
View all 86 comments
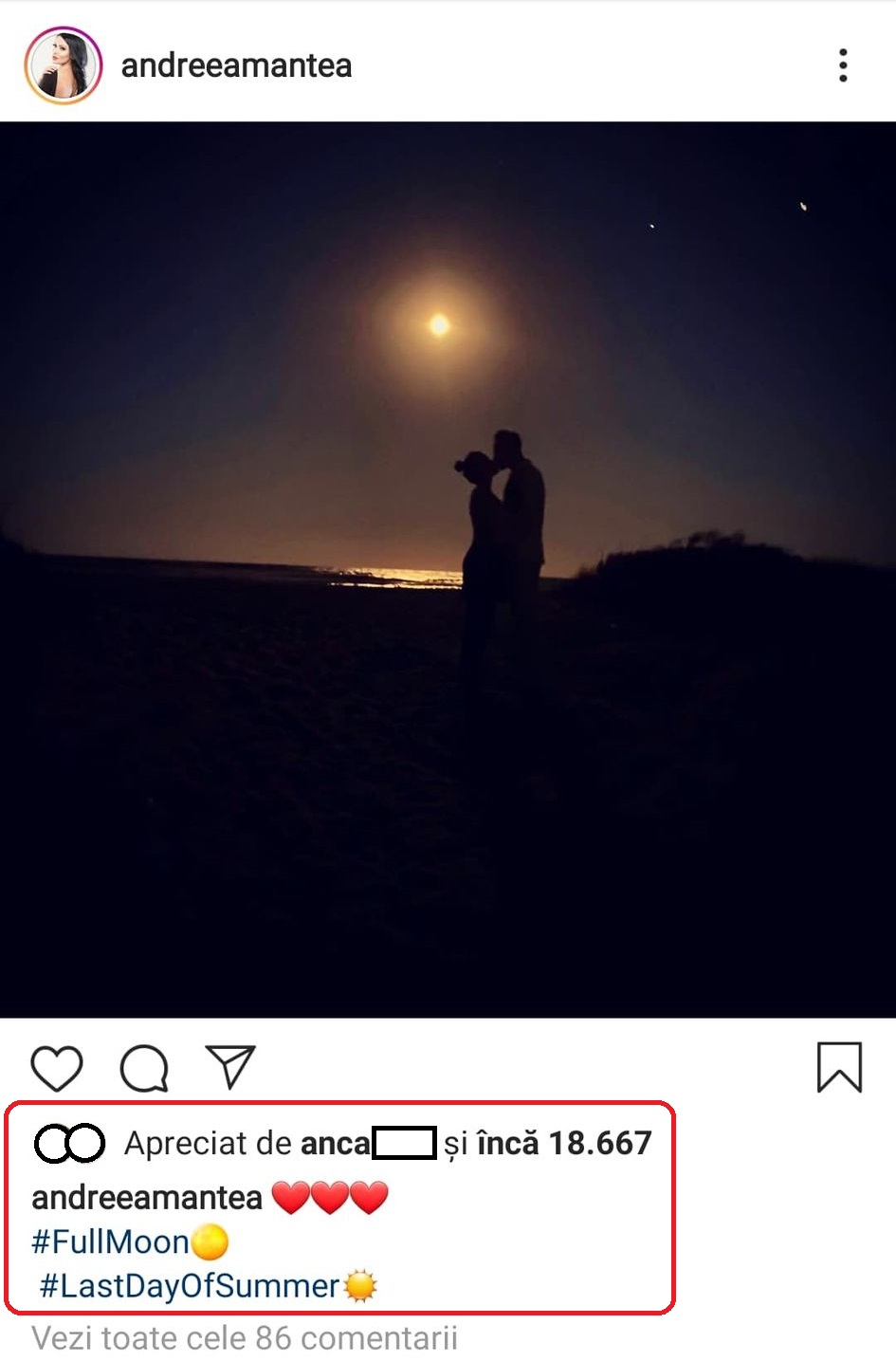pyautogui.click(x=245, y=1338)
